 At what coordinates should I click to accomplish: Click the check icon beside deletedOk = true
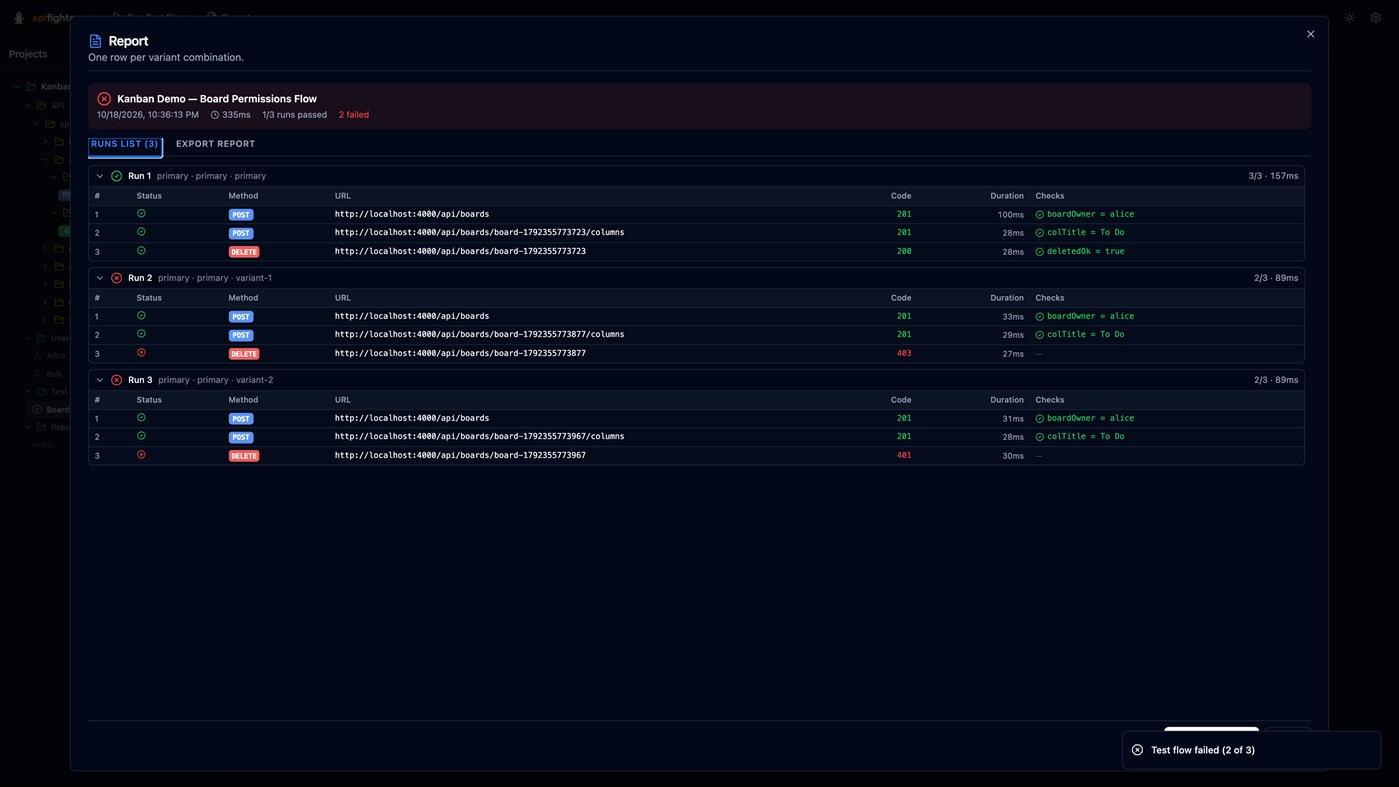click(x=1039, y=252)
